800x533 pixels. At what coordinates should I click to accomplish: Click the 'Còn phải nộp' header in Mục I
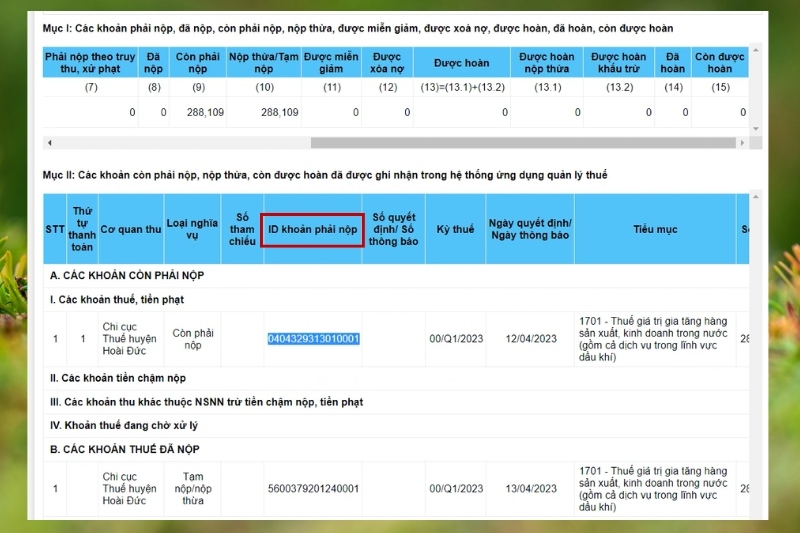click(x=197, y=62)
